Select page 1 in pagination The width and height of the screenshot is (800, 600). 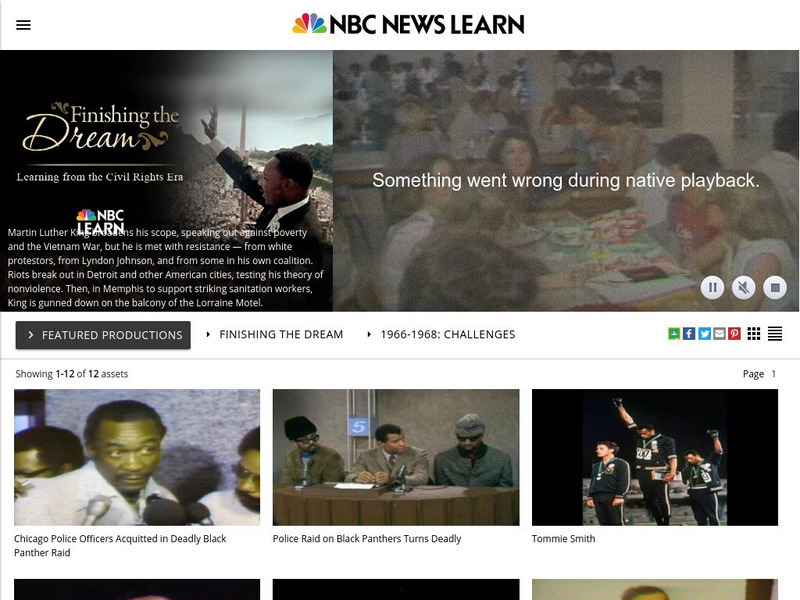[773, 374]
